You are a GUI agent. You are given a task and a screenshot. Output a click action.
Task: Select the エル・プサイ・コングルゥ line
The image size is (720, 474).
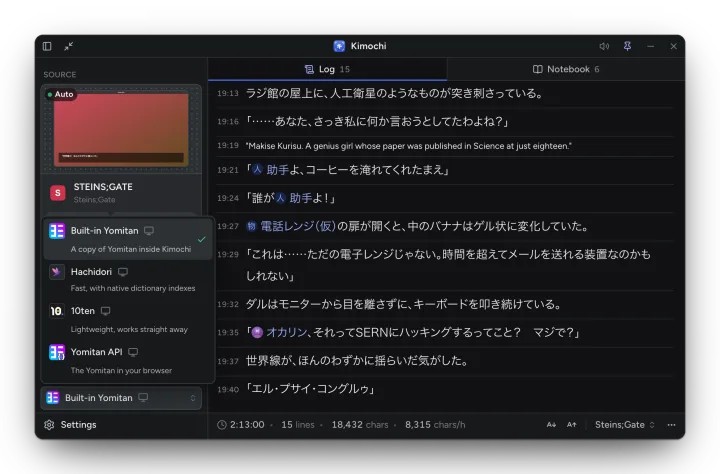[445, 389]
